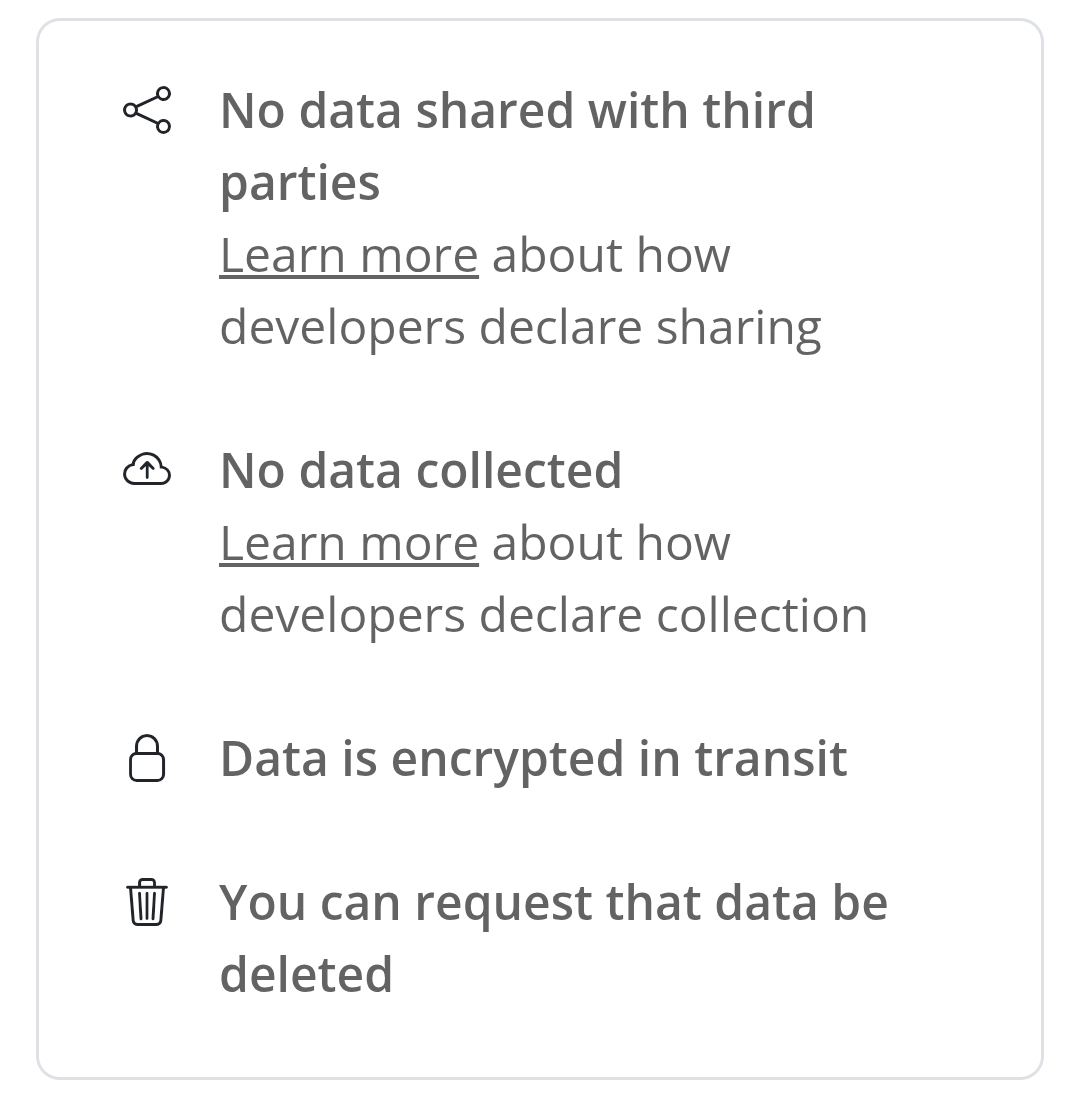Click the word "parties" in first heading
The image size is (1080, 1097).
click(x=299, y=183)
